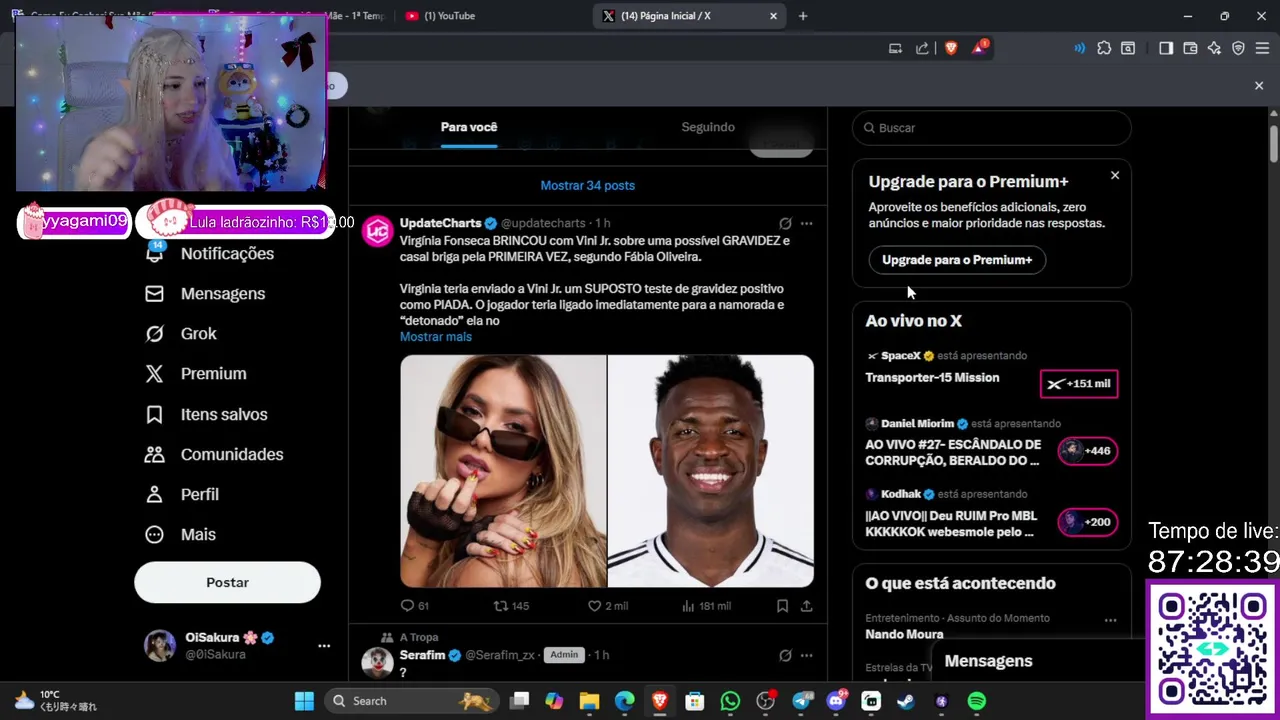Click the taskbar Search box
This screenshot has height=720, width=1280.
coord(412,701)
